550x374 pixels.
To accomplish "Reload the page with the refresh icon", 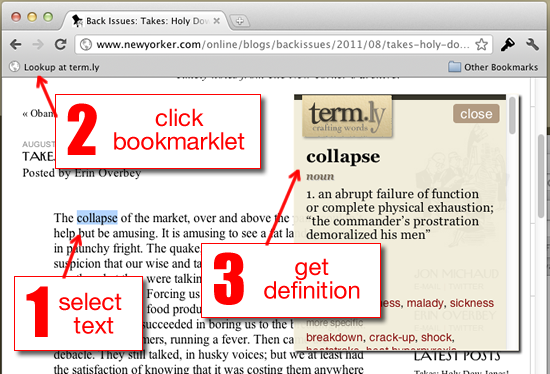I will click(x=61, y=44).
